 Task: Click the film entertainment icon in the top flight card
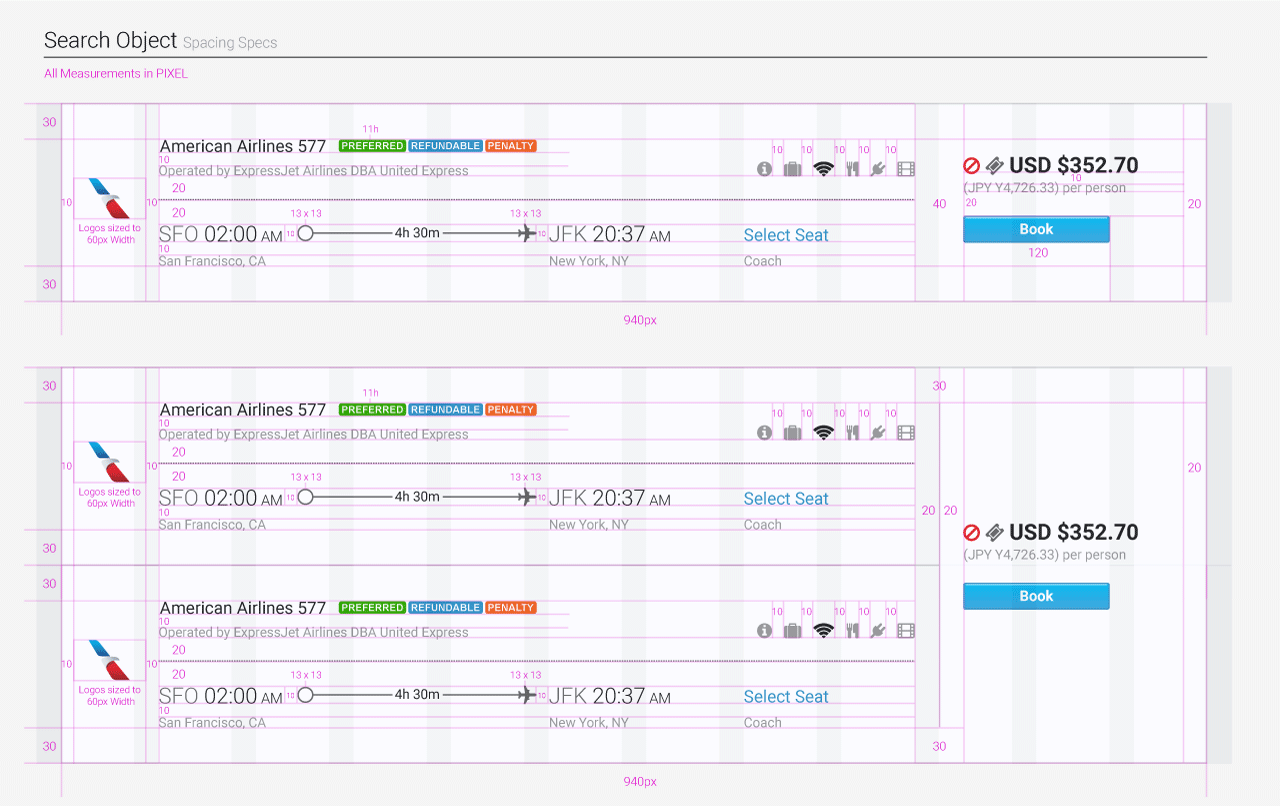click(x=905, y=169)
